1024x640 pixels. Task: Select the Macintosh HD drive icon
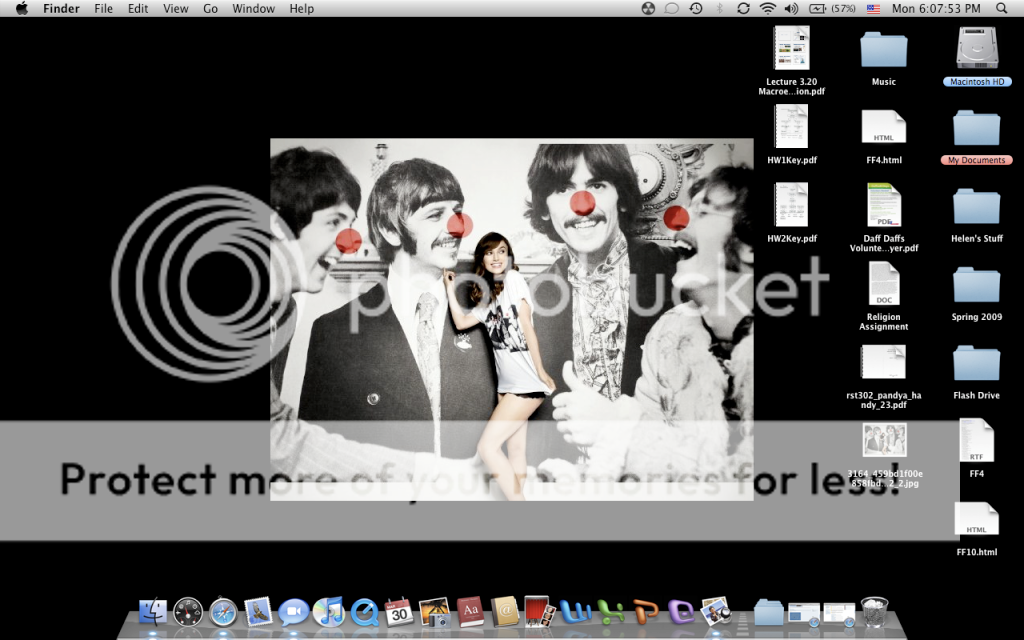977,49
